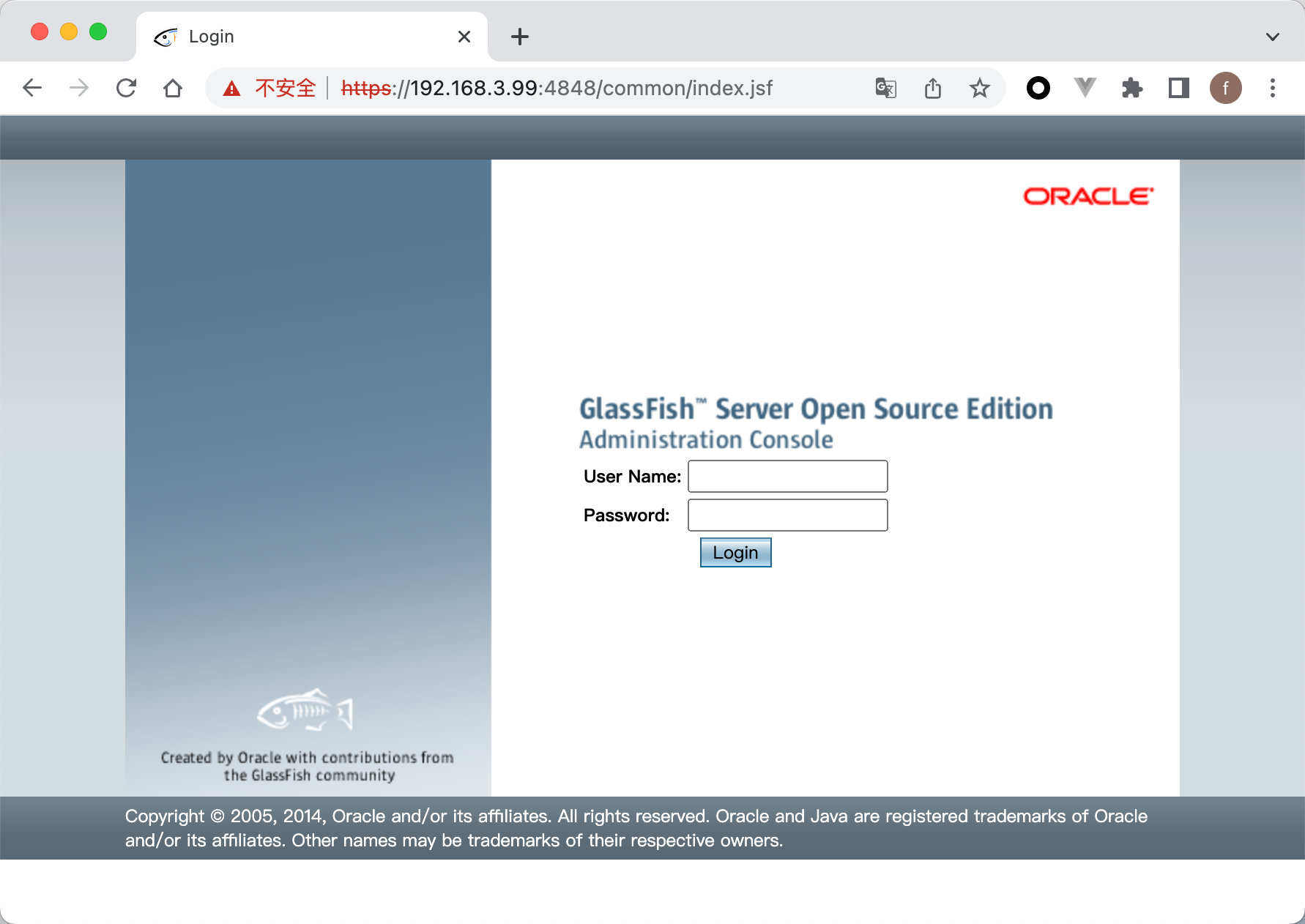Open the user profile avatar

[x=1225, y=89]
